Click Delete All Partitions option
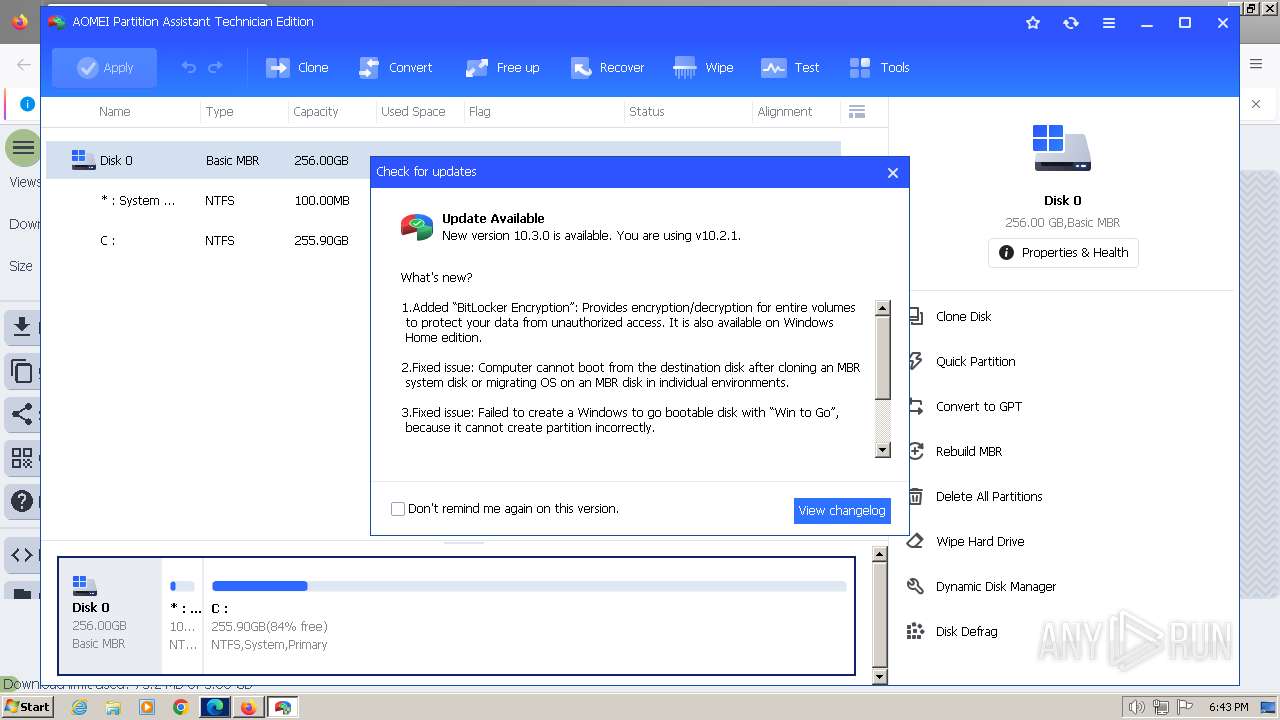Viewport: 1280px width, 720px height. pos(988,496)
